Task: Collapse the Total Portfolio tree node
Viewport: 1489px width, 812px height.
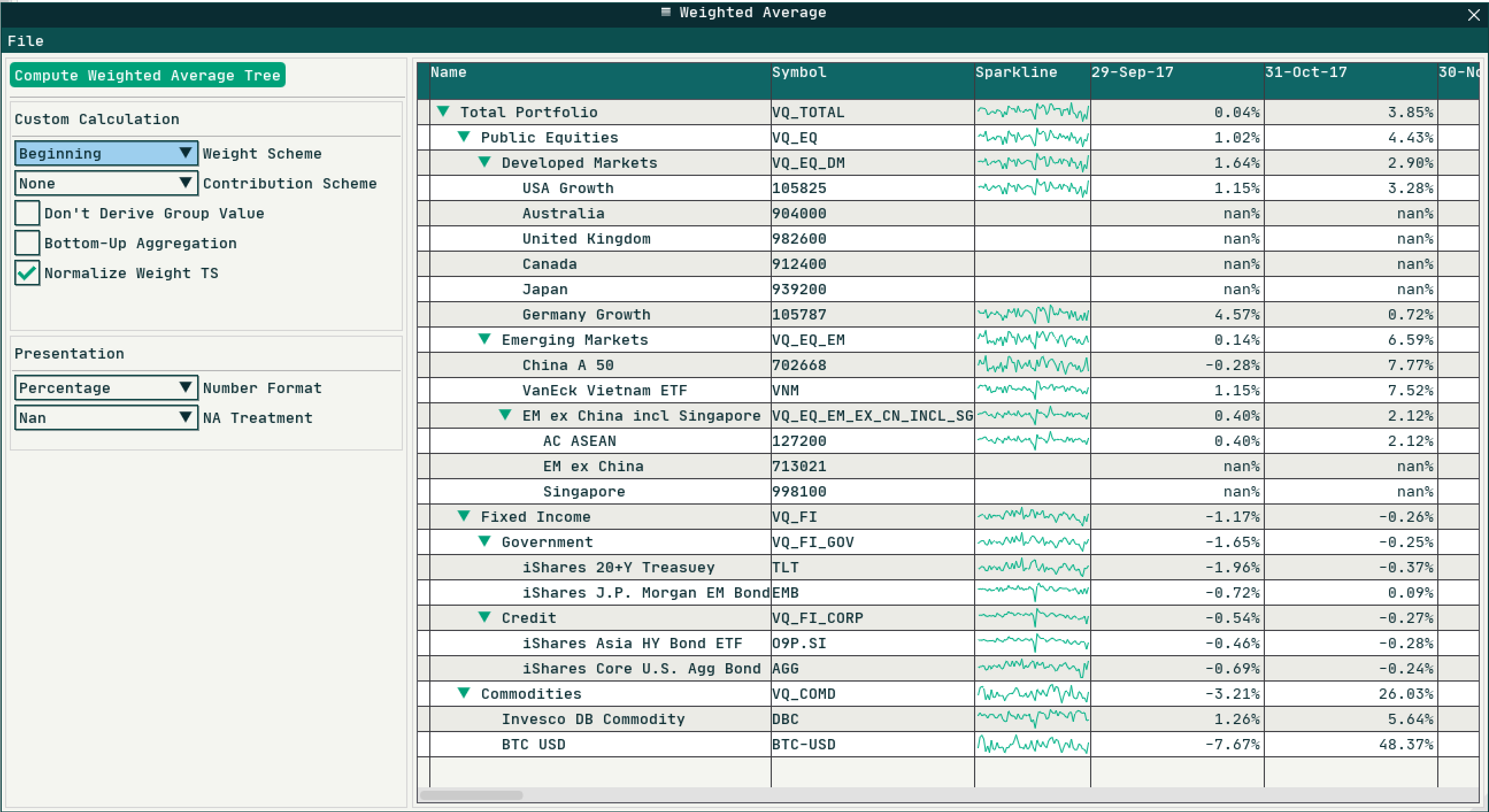Action: (443, 111)
